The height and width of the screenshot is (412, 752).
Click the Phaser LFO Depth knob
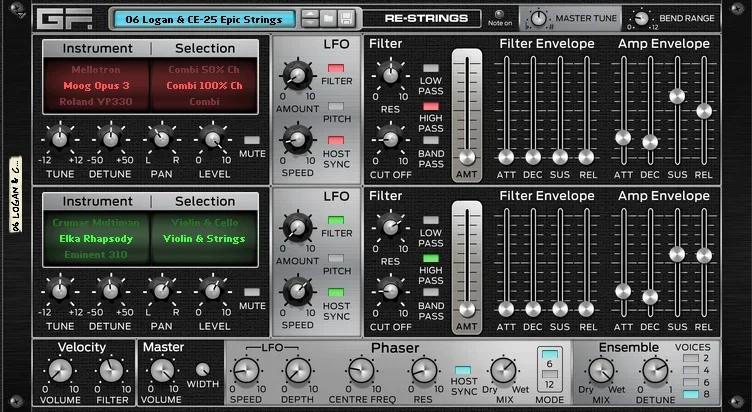pos(298,371)
